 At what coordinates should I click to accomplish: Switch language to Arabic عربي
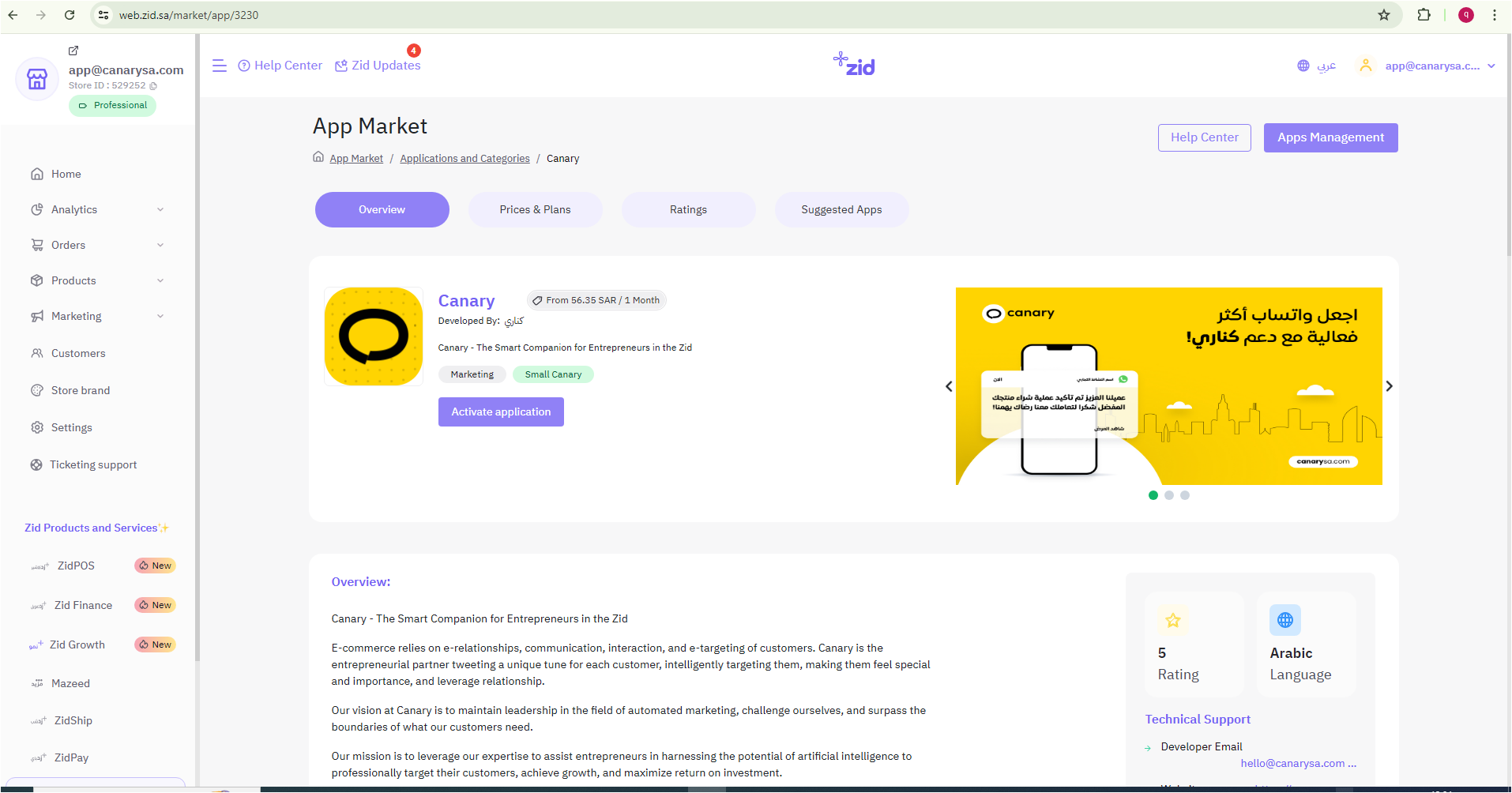[1327, 66]
